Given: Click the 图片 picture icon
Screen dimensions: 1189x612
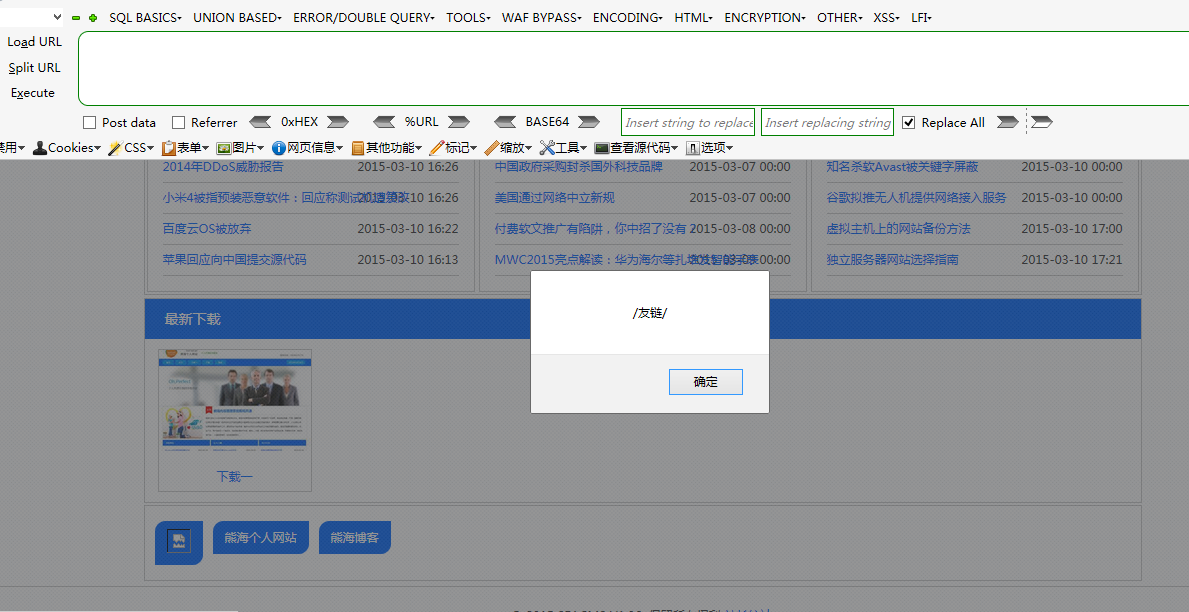Looking at the screenshot, I should [224, 148].
